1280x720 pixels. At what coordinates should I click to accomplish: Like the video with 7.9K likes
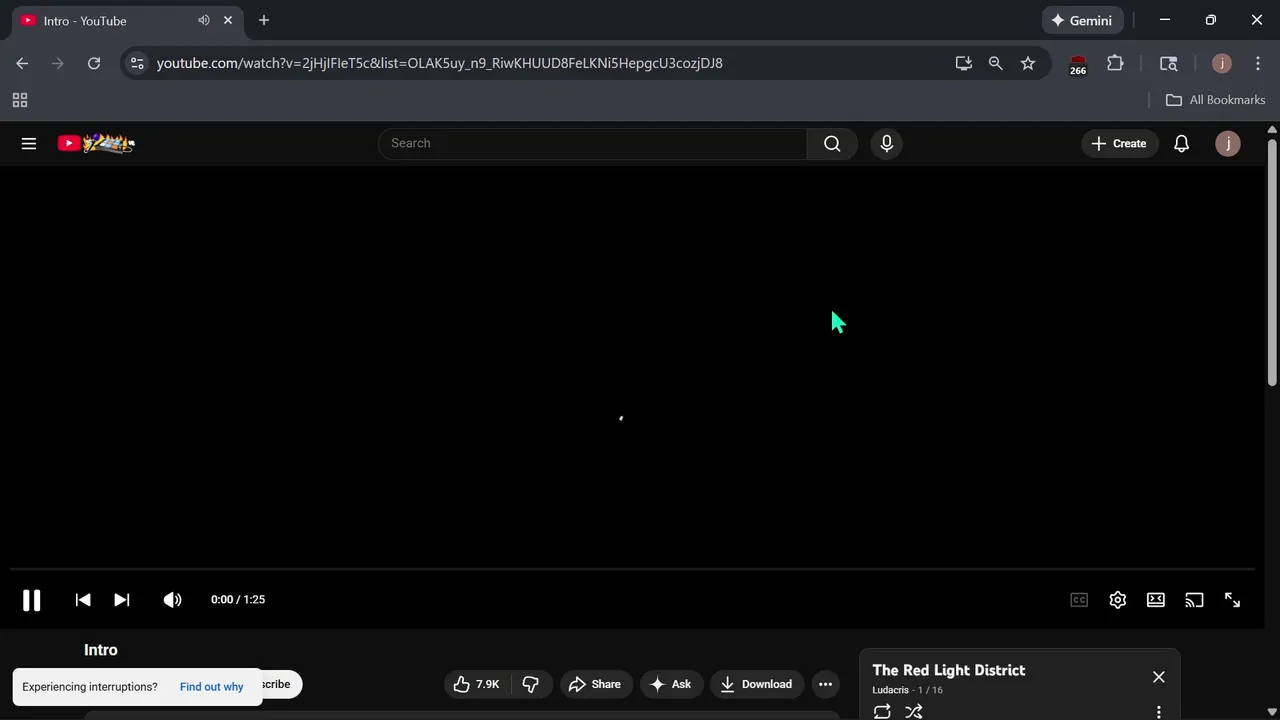click(477, 684)
